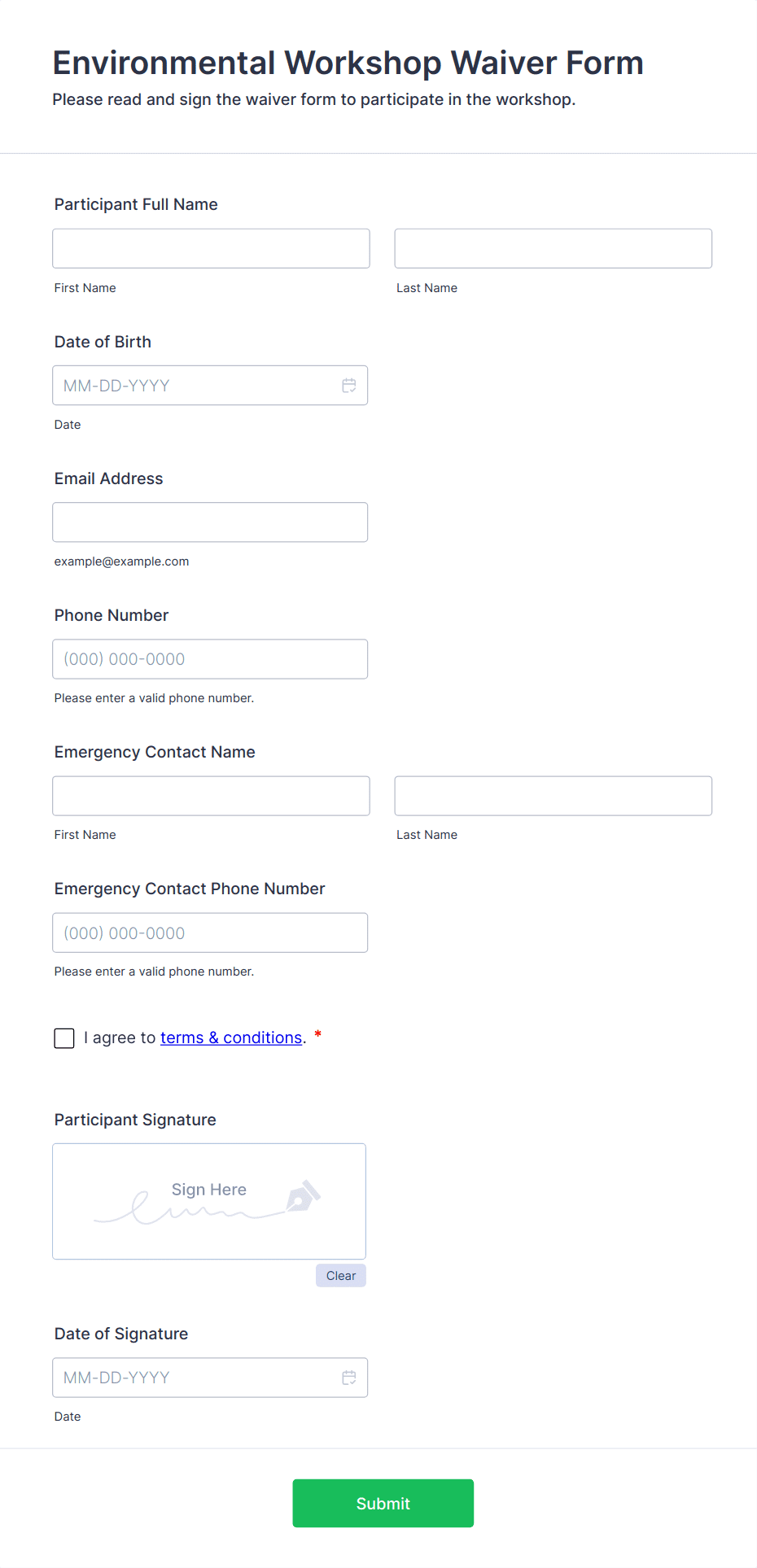Clear the participant signature
The height and width of the screenshot is (1568, 757).
pyautogui.click(x=340, y=1276)
